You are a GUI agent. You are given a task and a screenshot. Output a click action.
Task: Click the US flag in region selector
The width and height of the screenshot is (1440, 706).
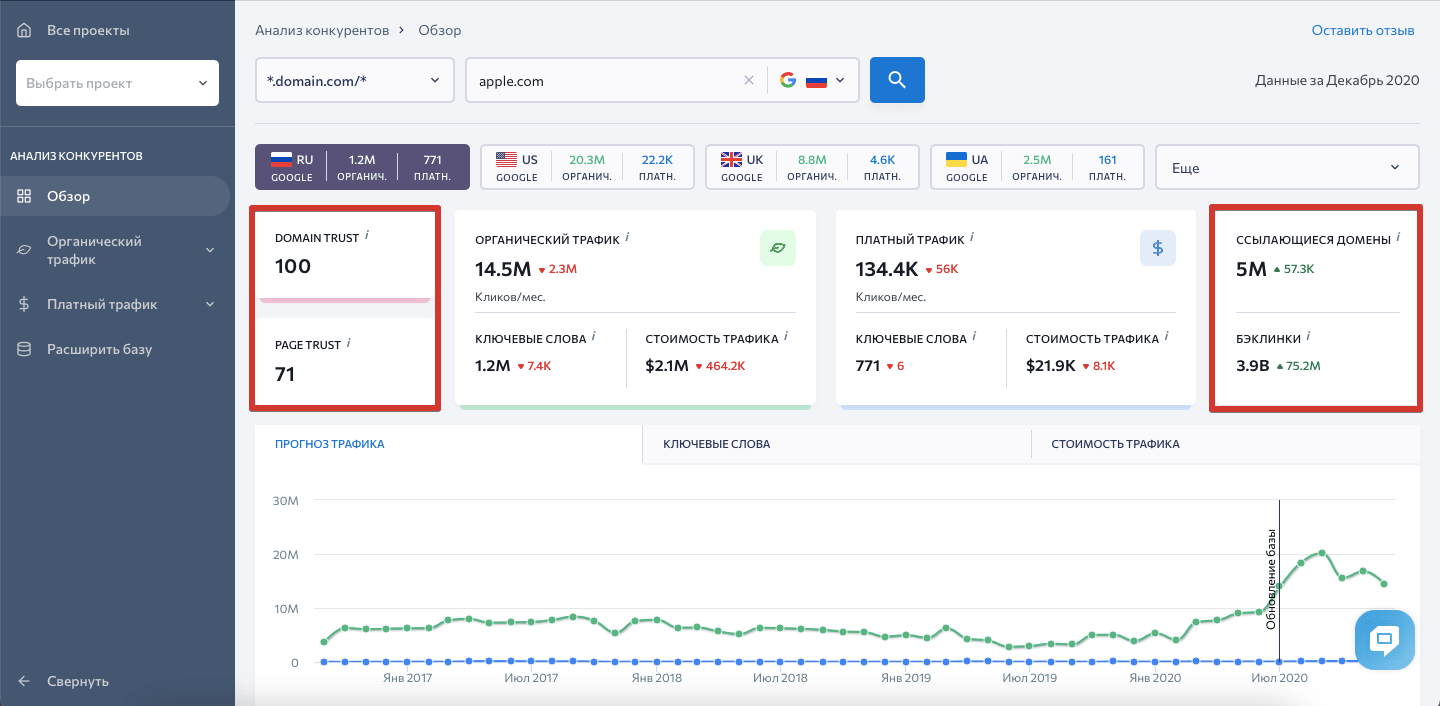pos(507,160)
